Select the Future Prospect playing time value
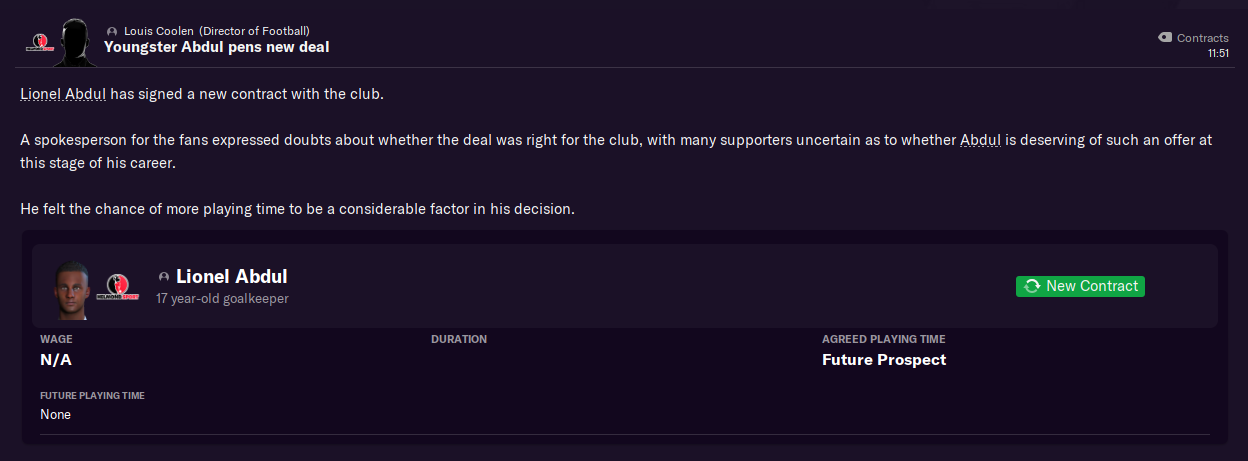1248x461 pixels. pos(883,360)
